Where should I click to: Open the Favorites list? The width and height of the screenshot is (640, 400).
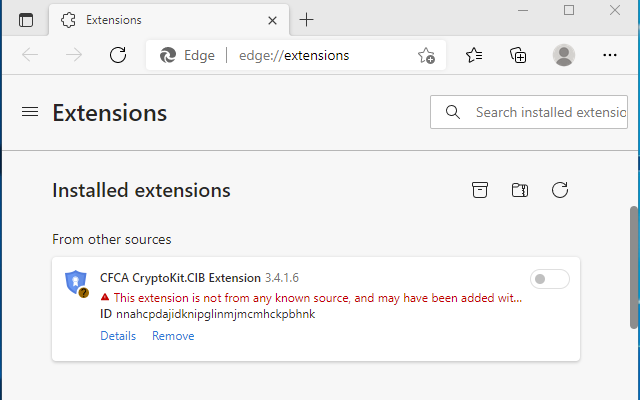coord(475,55)
